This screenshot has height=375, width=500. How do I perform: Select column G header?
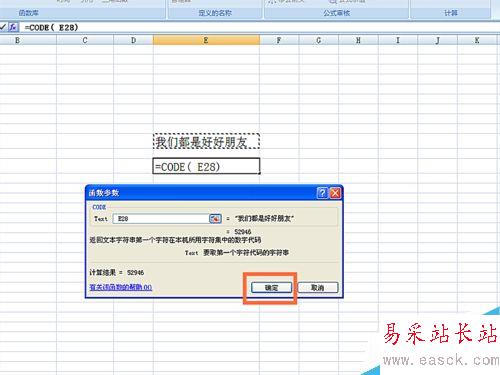(x=319, y=40)
